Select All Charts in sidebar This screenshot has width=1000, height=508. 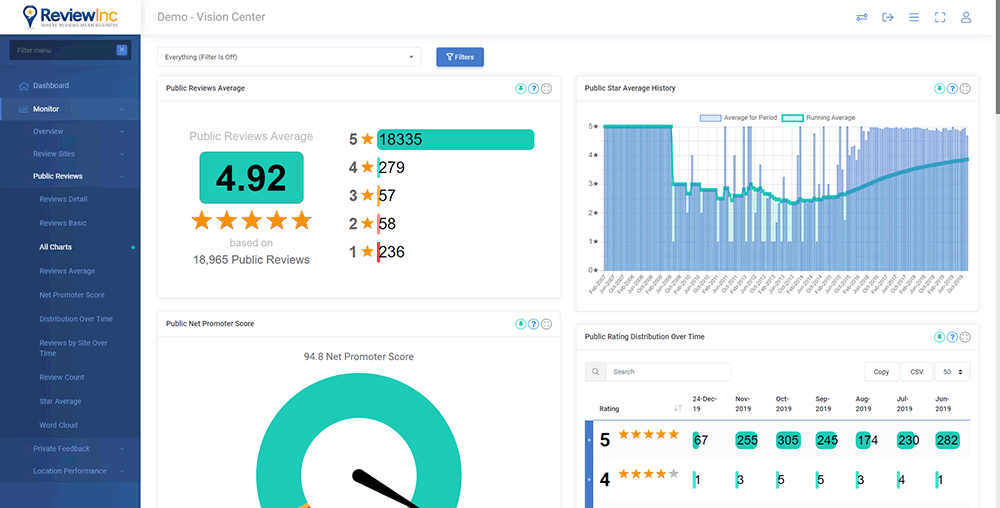(x=55, y=247)
